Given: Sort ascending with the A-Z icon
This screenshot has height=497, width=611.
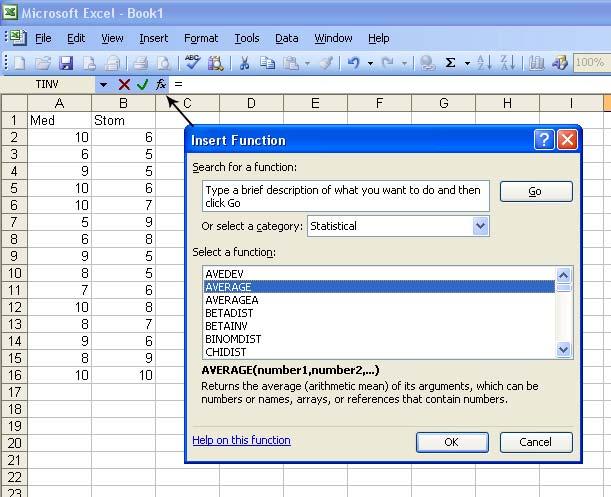Looking at the screenshot, I should (484, 63).
